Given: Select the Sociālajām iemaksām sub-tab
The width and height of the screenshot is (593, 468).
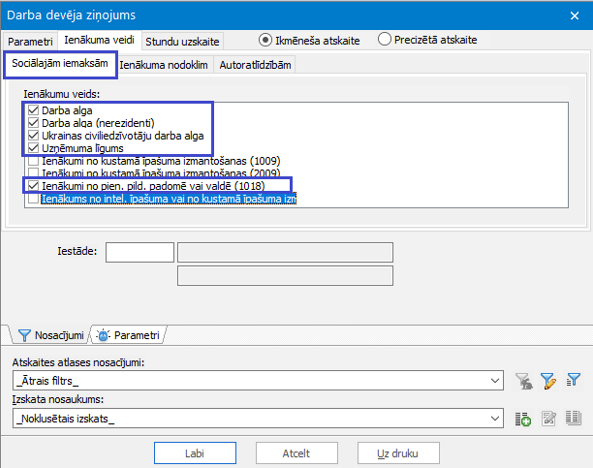Looking at the screenshot, I should 60,63.
